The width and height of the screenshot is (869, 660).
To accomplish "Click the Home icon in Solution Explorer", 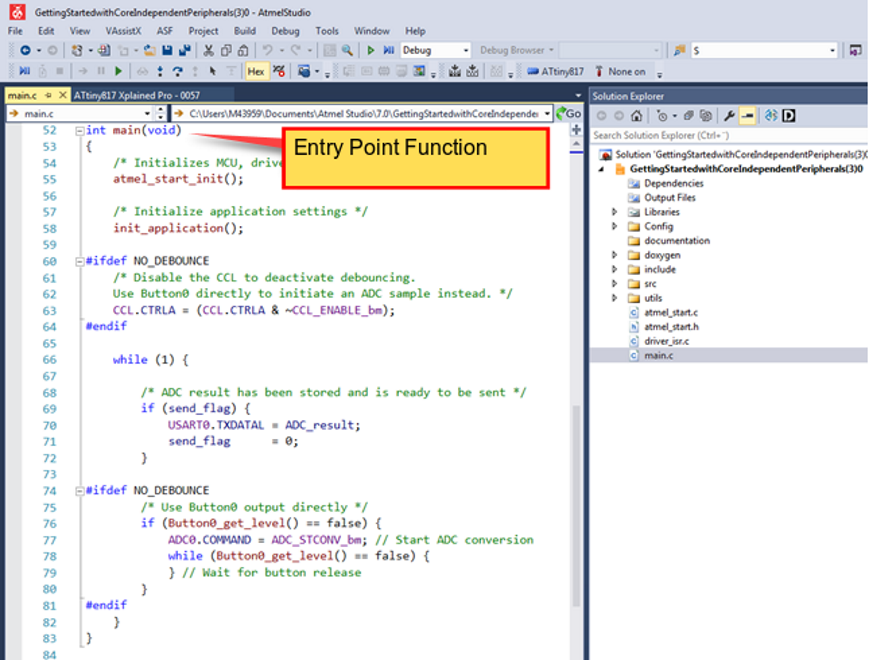I will point(637,116).
